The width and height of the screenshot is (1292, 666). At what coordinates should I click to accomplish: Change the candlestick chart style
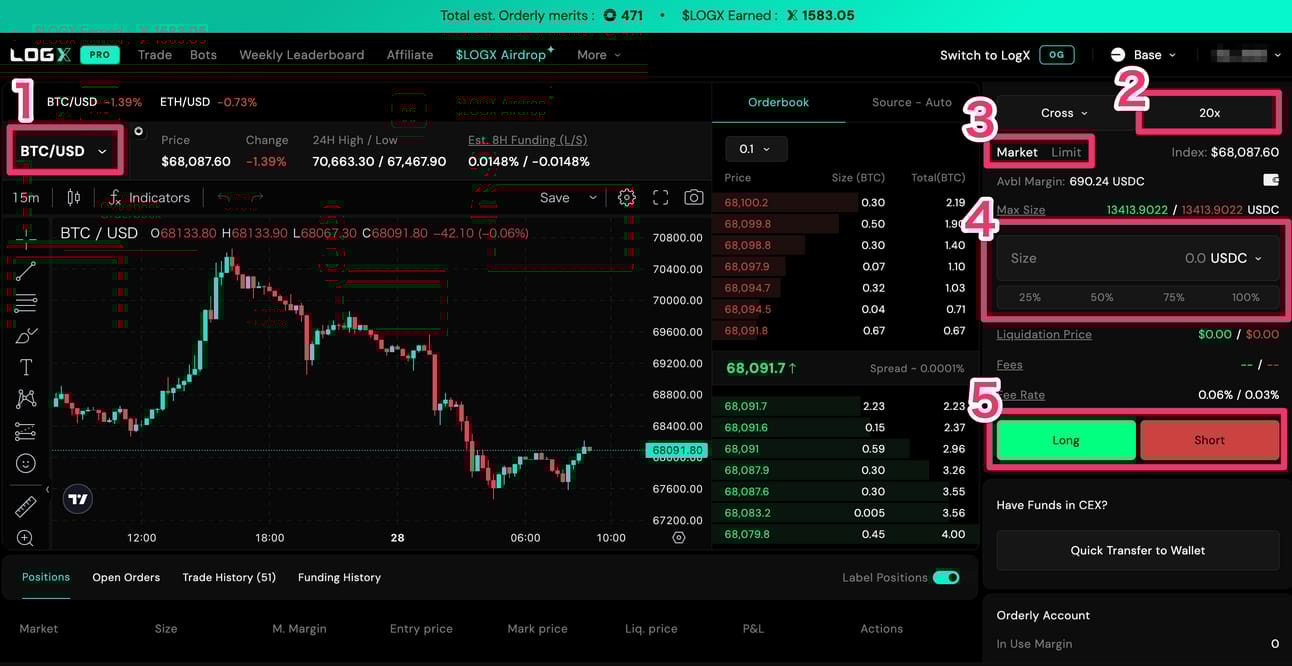74,198
